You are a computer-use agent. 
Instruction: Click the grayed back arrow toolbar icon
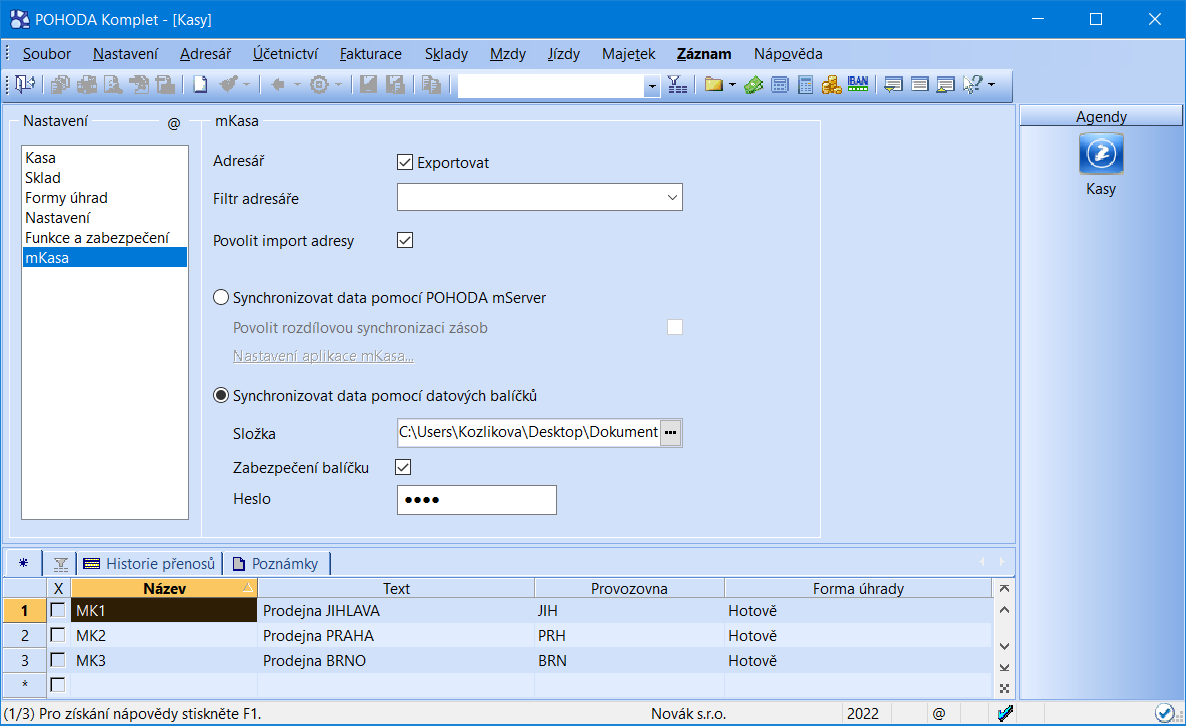coord(278,85)
